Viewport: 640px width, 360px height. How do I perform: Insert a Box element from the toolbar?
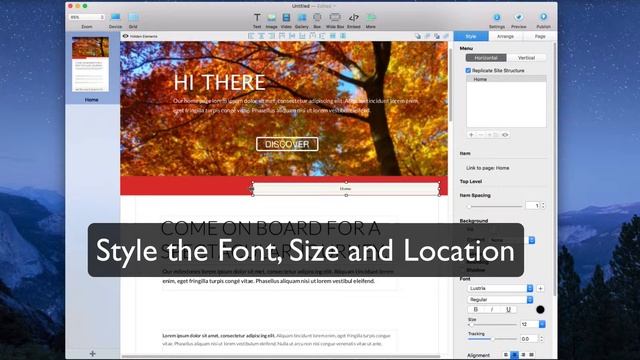tap(317, 20)
